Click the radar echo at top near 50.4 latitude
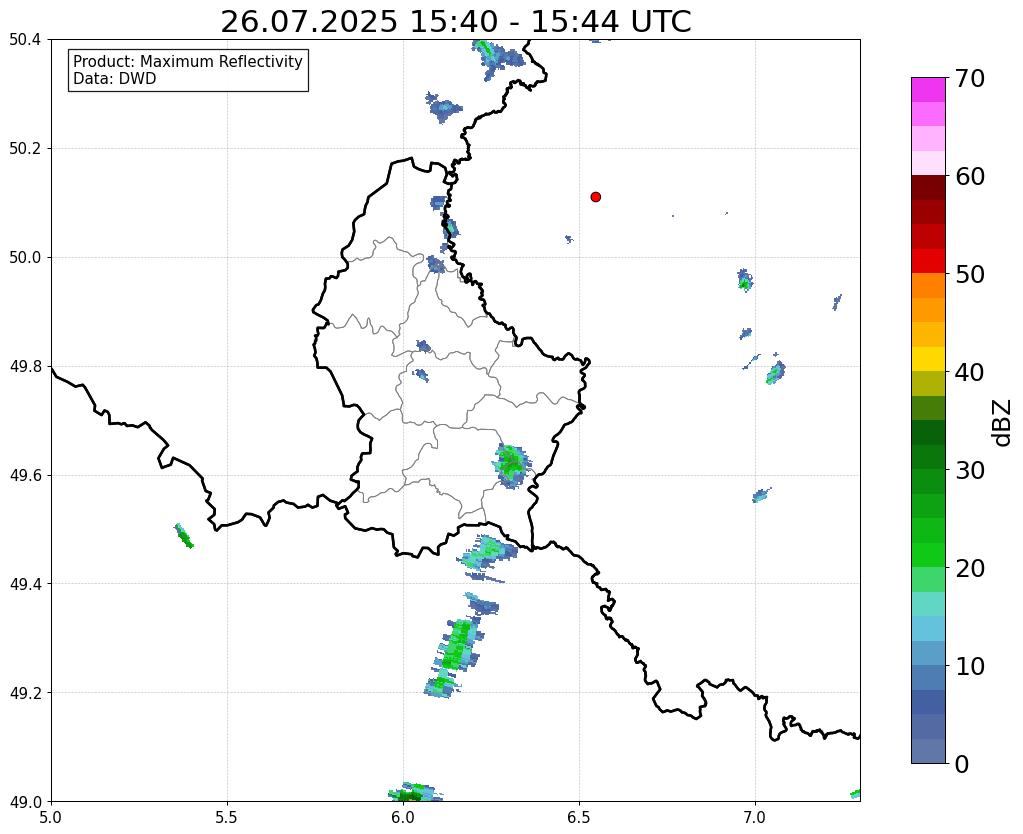This screenshot has height=834, width=1023. point(497,59)
